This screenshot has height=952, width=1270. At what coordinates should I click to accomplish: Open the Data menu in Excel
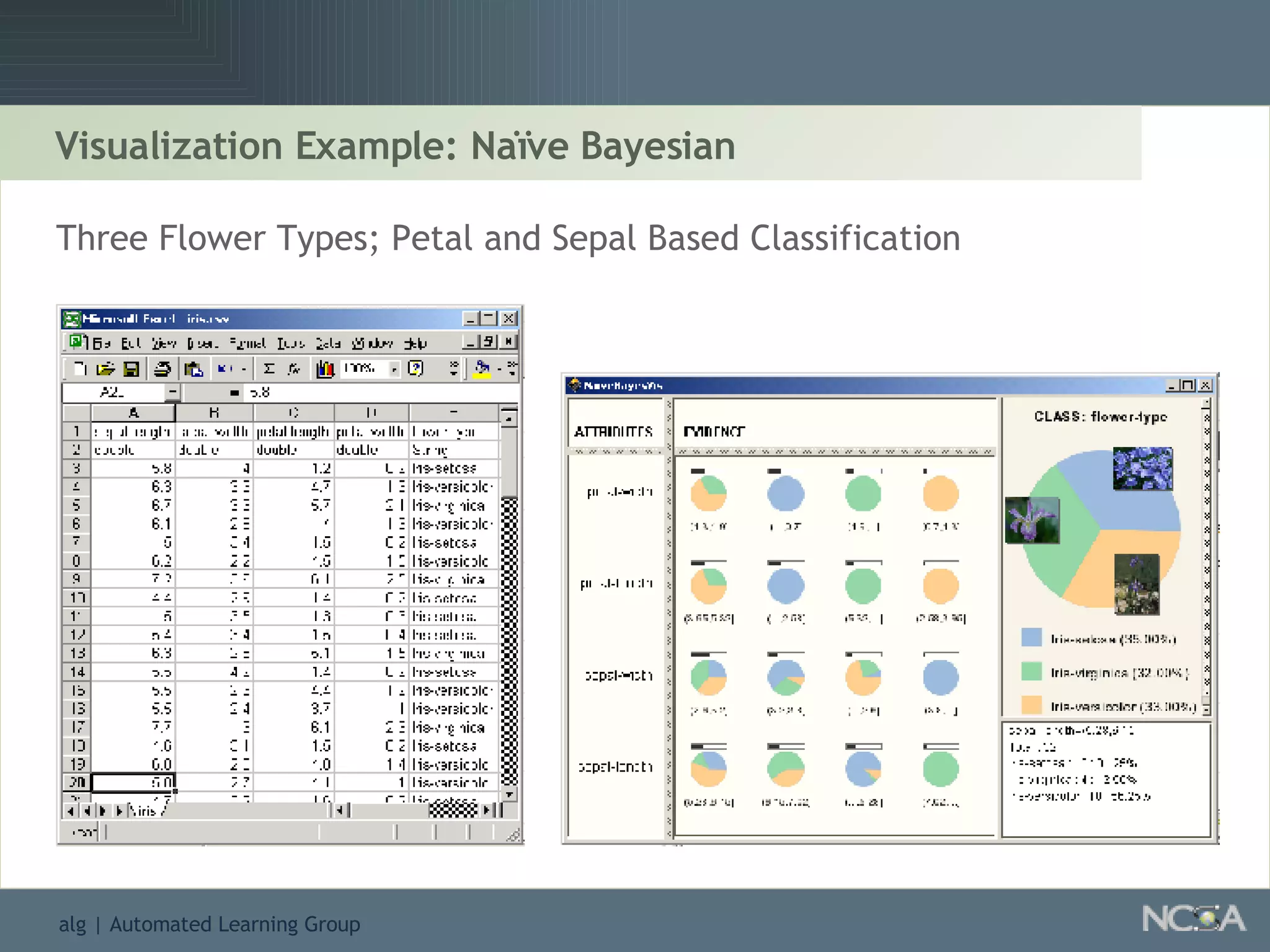(x=327, y=343)
